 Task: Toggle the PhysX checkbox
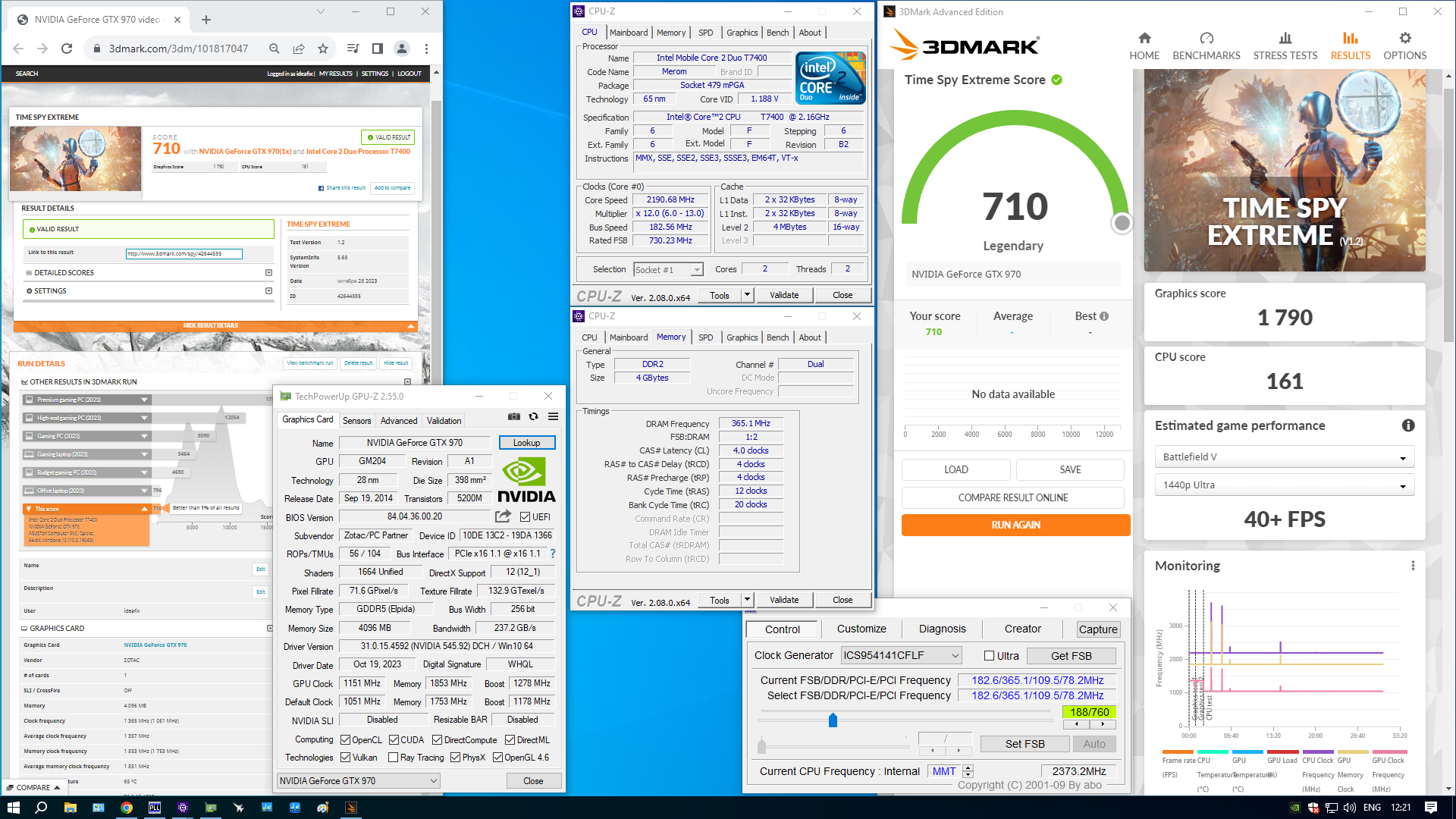coord(455,758)
